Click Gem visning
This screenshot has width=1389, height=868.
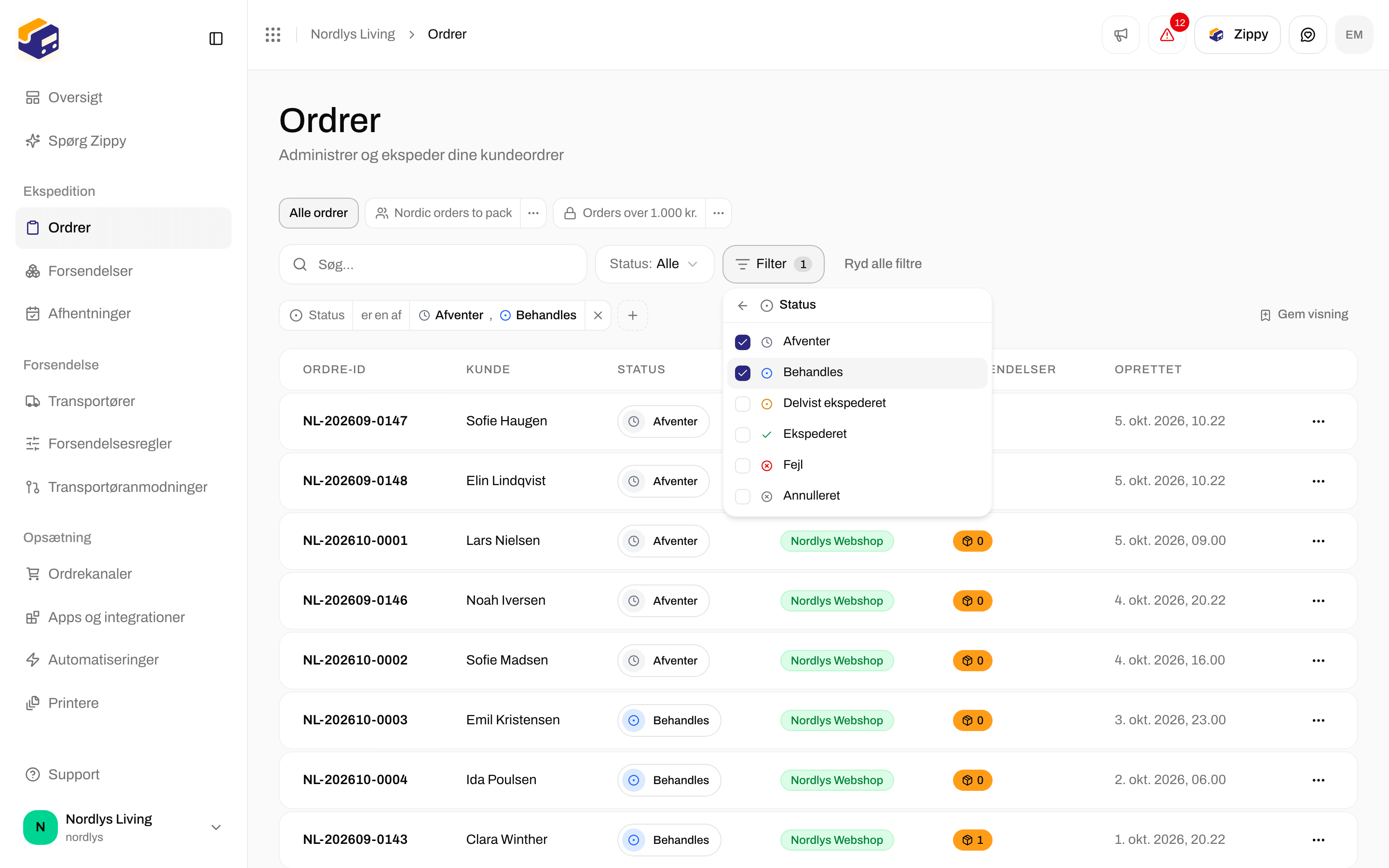click(1304, 314)
